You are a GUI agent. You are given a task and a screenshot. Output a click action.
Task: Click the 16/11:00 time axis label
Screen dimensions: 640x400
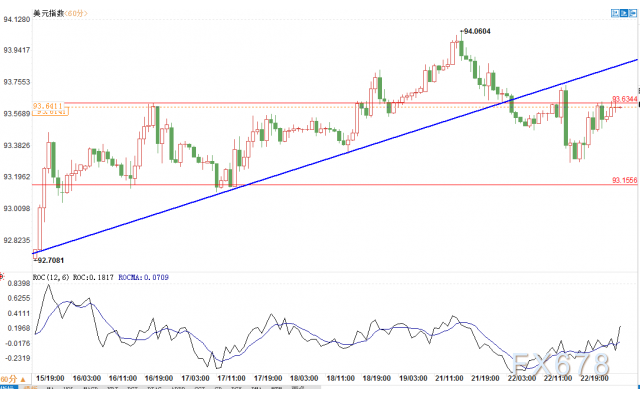[122, 378]
